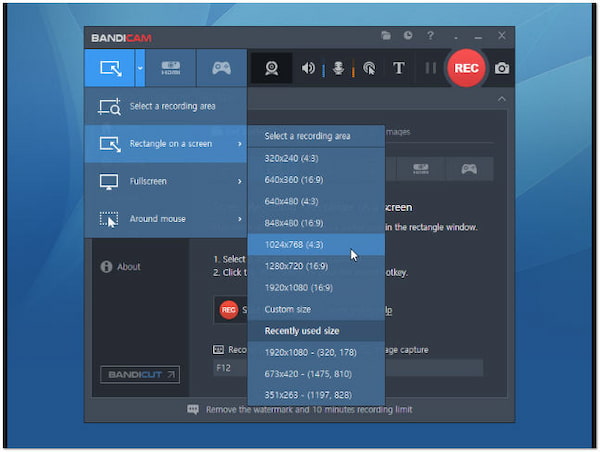The image size is (600, 452).
Task: Open the Around mouse submenu
Action: (x=166, y=219)
